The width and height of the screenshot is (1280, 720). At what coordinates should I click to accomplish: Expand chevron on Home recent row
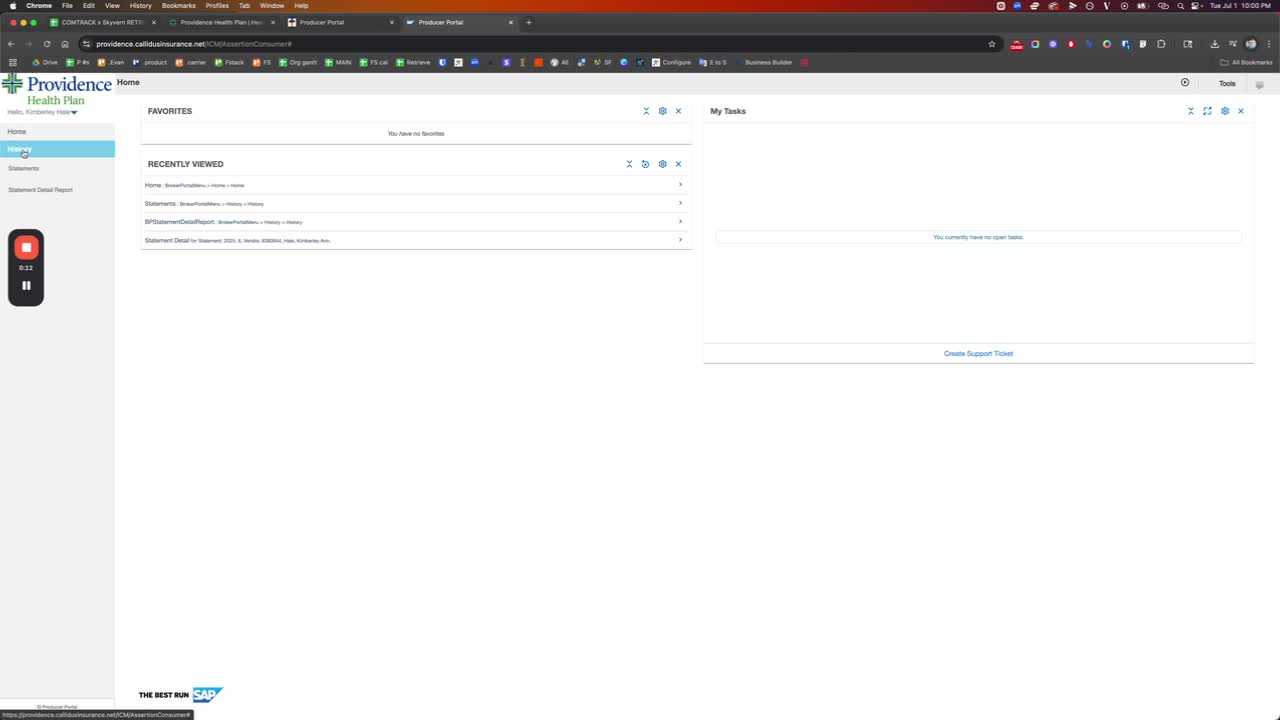(680, 184)
